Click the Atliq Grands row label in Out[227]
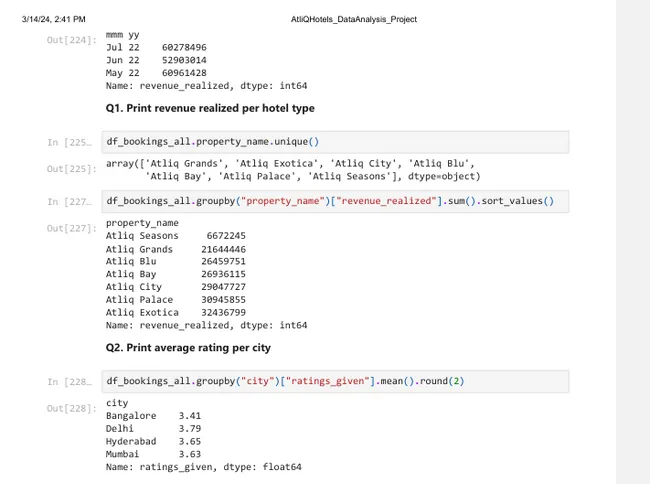 pyautogui.click(x=139, y=249)
